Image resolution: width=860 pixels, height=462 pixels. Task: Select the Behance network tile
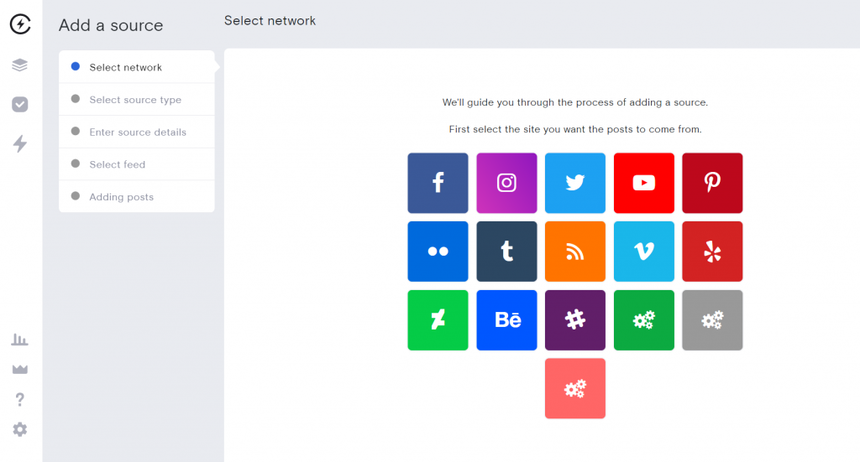click(x=506, y=320)
